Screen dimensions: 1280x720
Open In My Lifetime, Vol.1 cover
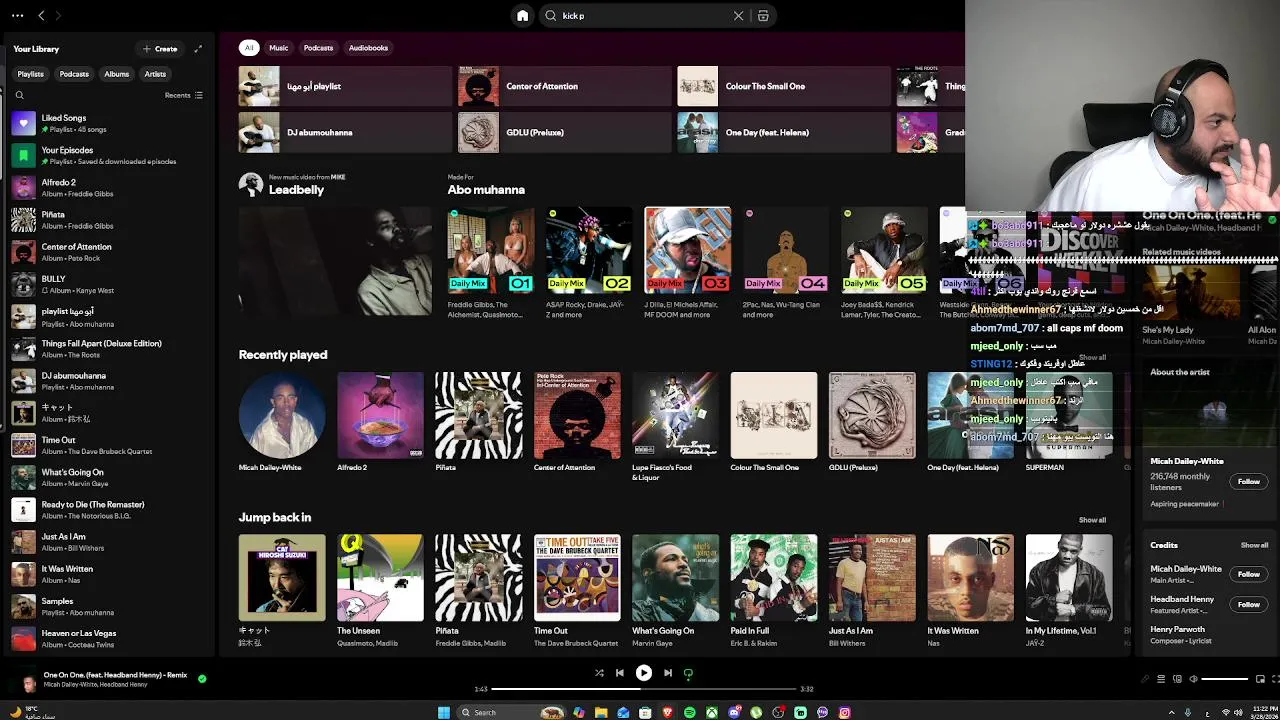pyautogui.click(x=1069, y=578)
